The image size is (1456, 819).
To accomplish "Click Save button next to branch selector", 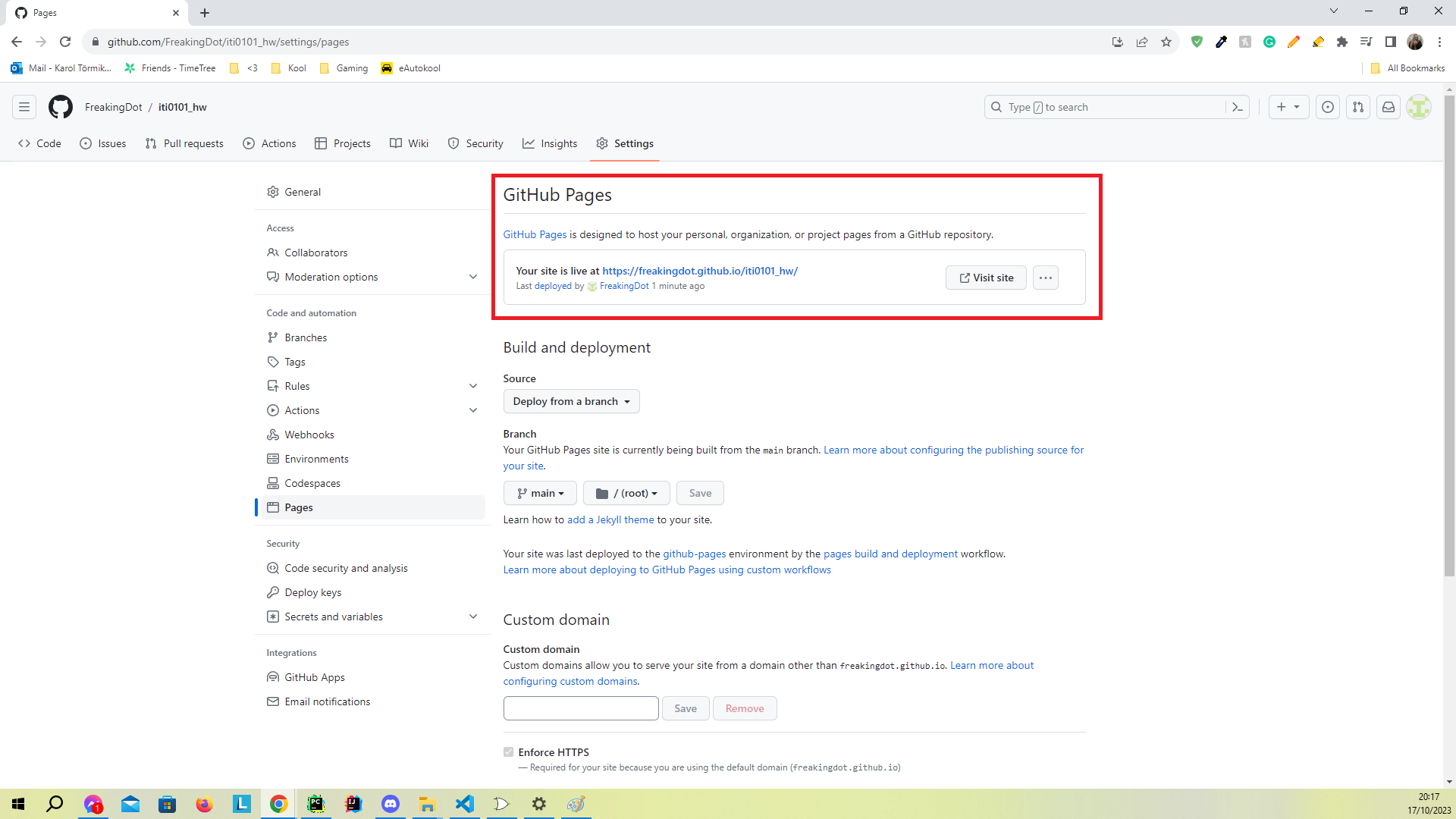I will click(700, 493).
